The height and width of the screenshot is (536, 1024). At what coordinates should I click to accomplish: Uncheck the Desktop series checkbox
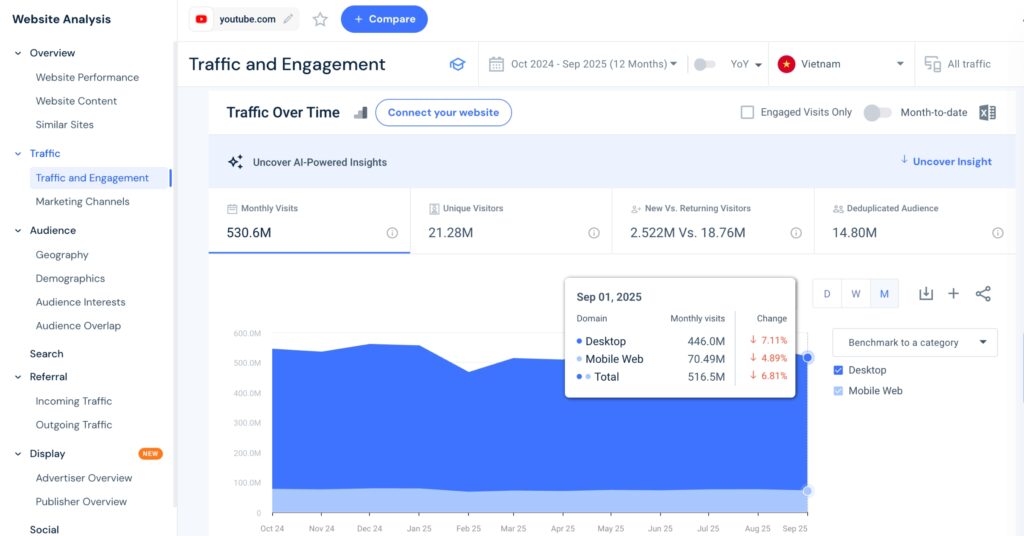(839, 370)
